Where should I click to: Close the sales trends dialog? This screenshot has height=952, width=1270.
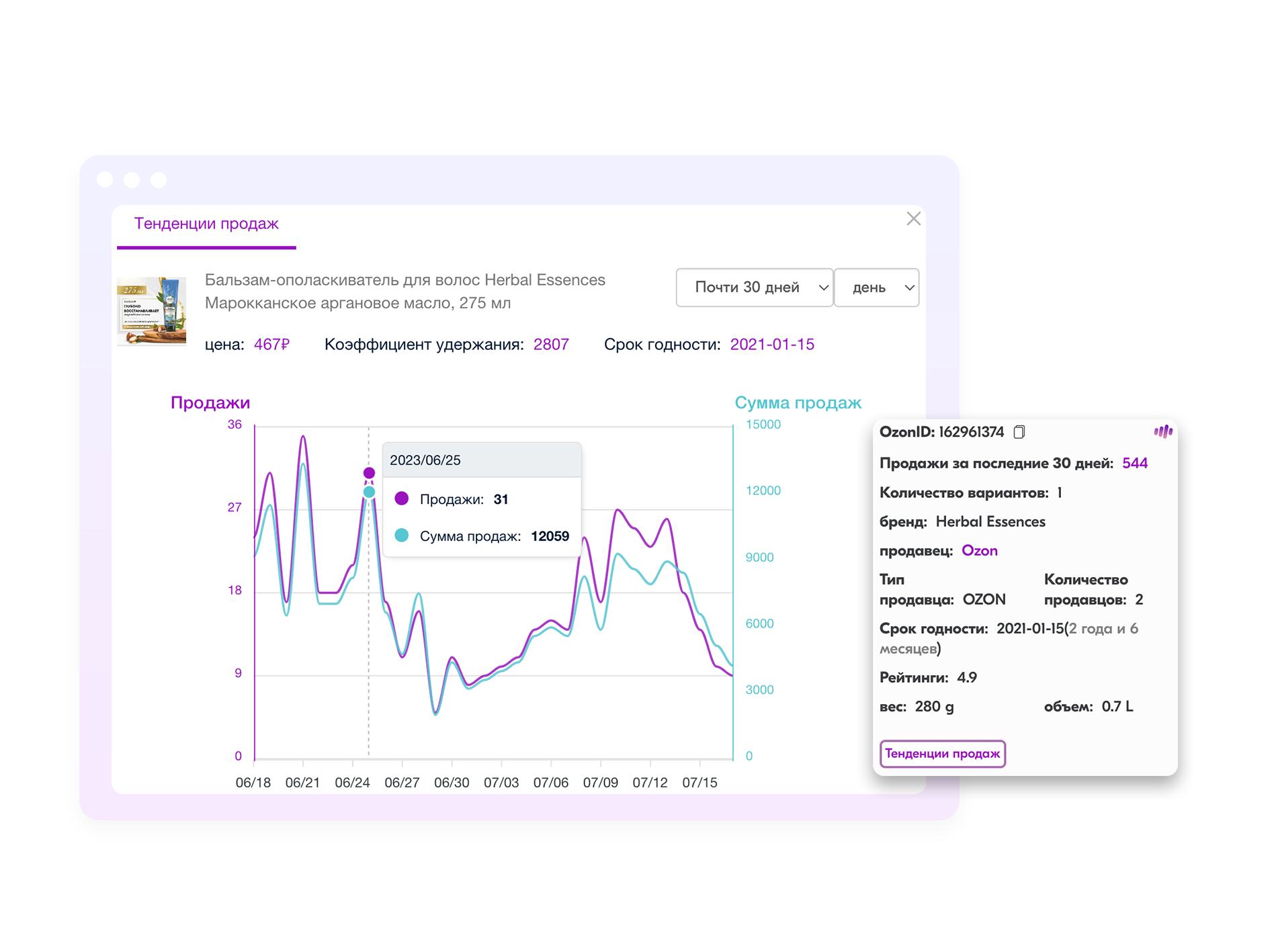[x=913, y=219]
